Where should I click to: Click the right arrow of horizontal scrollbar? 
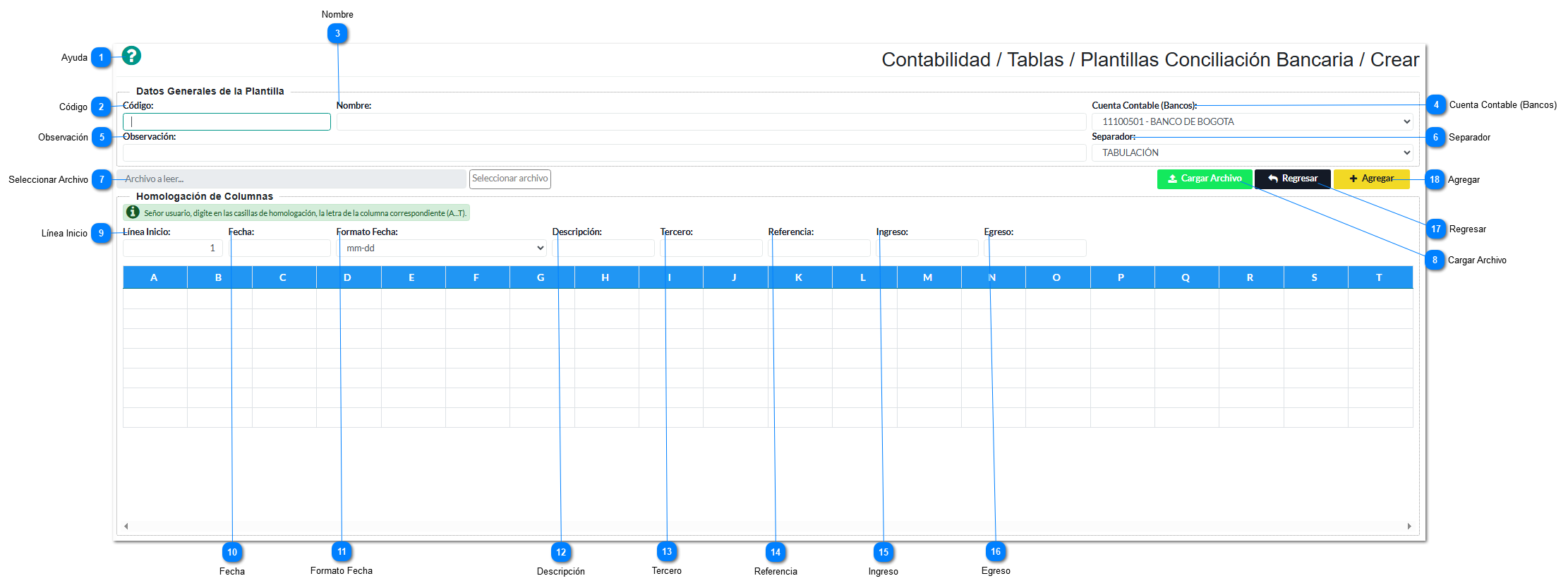[1409, 526]
